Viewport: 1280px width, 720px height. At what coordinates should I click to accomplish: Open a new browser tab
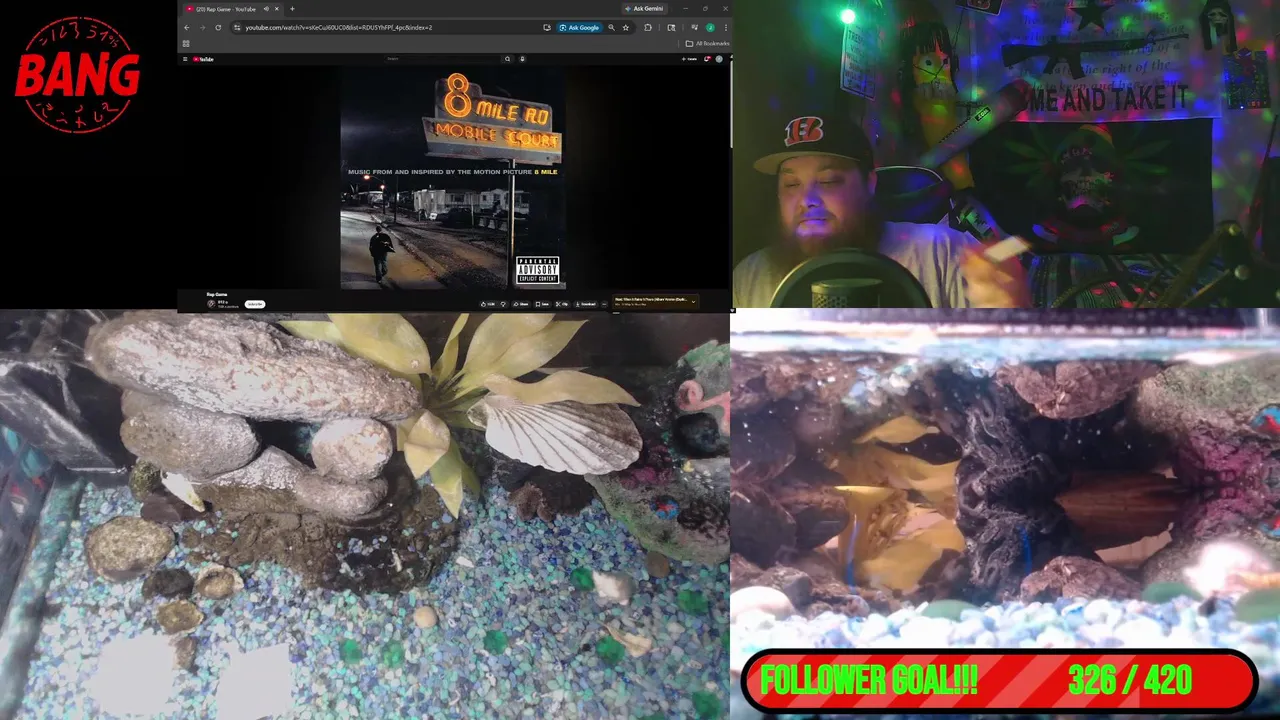pos(292,9)
